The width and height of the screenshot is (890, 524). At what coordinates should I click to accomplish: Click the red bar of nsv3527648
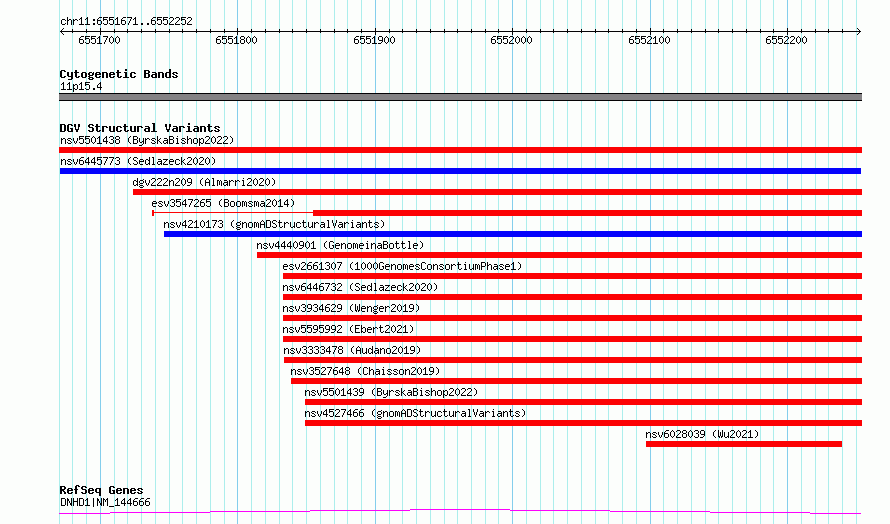click(577, 381)
